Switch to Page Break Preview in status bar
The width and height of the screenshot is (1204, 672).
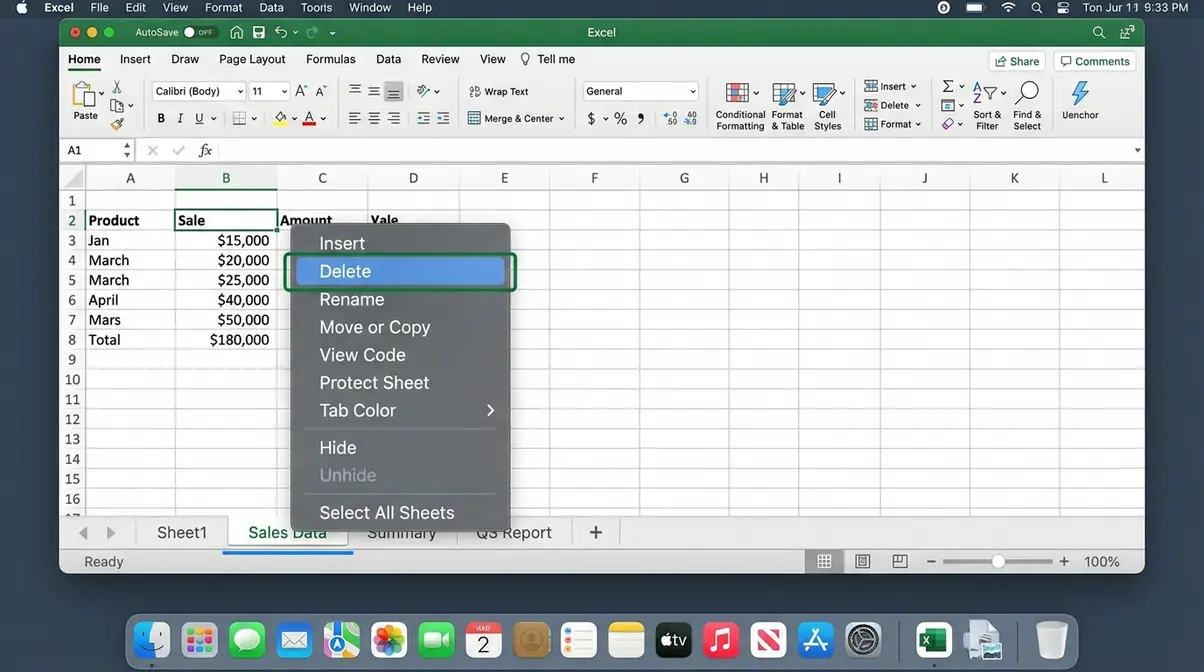click(899, 562)
